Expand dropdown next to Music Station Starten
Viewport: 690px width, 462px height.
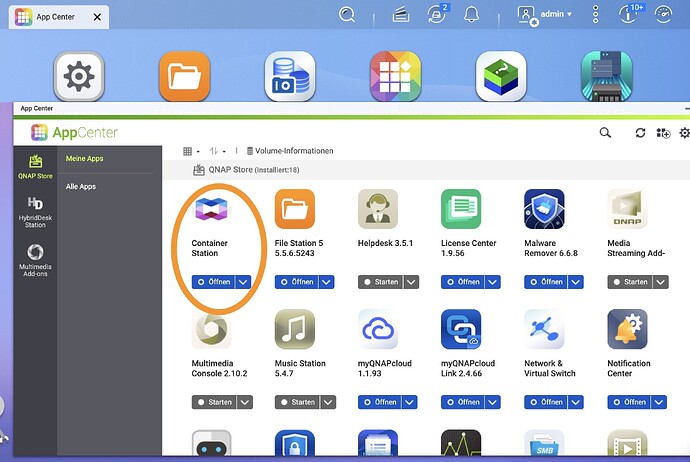(328, 402)
